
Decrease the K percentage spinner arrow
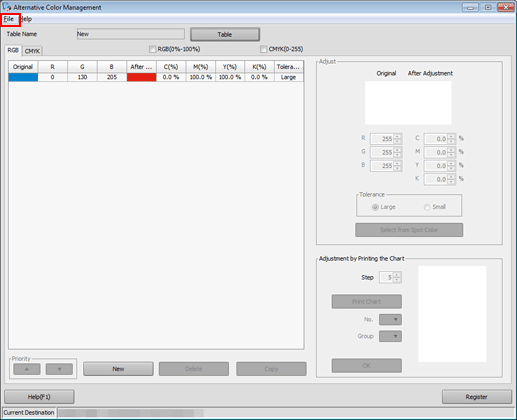[x=451, y=182]
